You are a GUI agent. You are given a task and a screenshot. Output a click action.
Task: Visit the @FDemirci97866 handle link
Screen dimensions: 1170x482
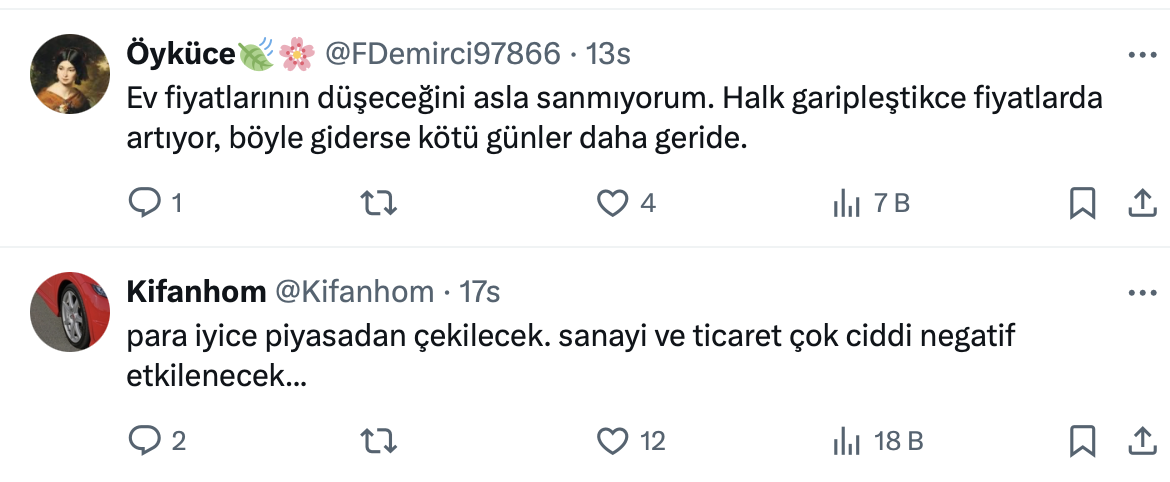[443, 54]
